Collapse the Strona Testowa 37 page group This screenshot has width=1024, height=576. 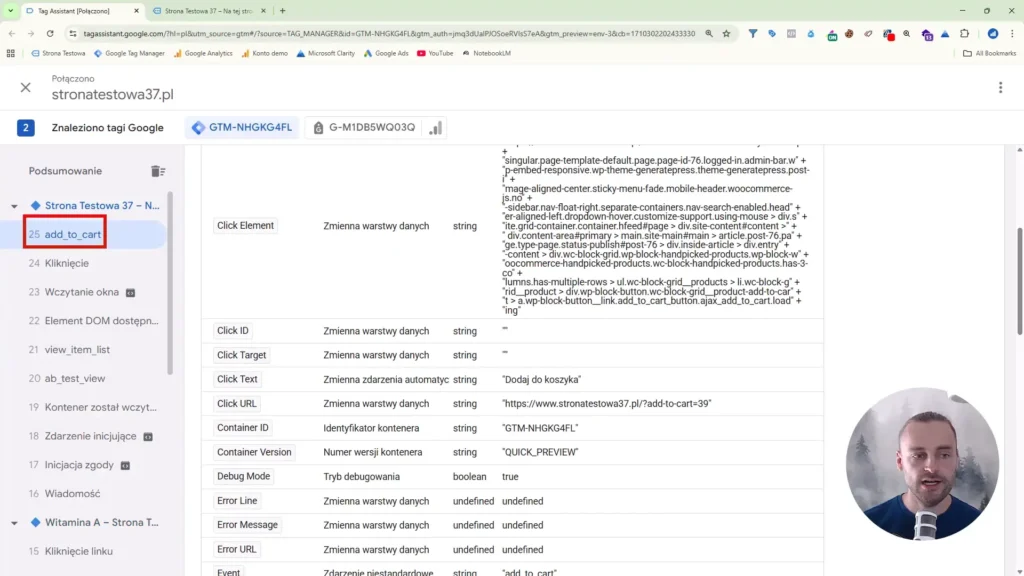pos(14,206)
